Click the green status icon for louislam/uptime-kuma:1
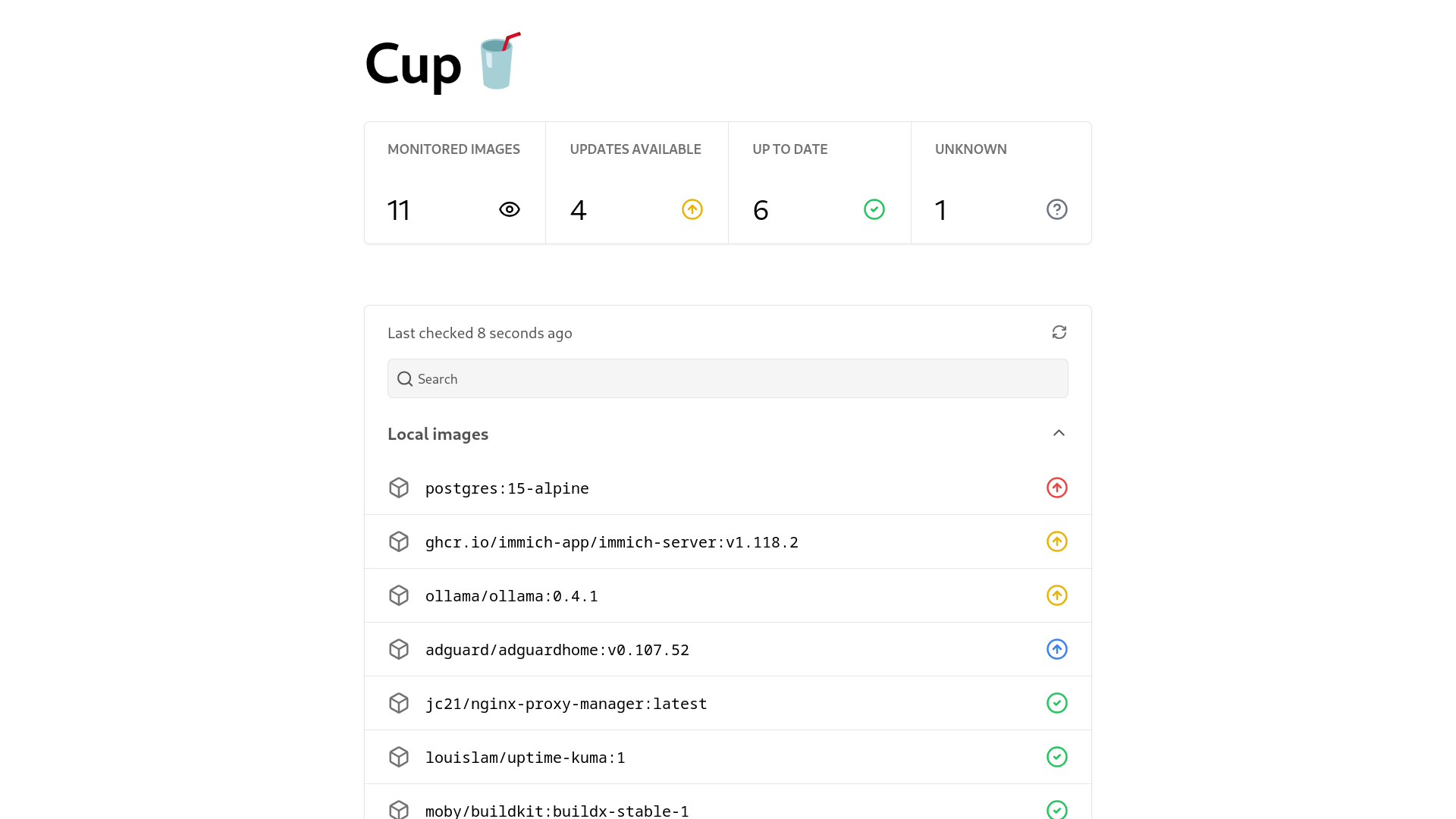This screenshot has width=1456, height=819. point(1056,756)
